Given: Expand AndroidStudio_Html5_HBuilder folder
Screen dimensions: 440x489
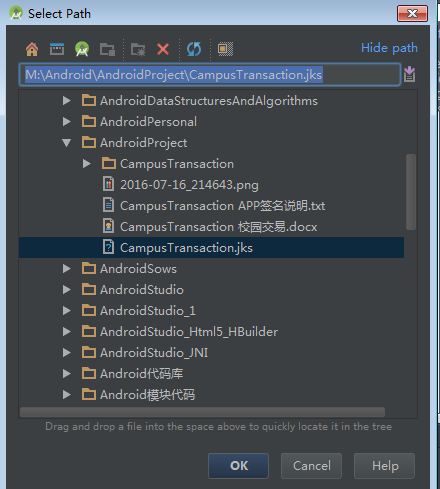Looking at the screenshot, I should [67, 331].
